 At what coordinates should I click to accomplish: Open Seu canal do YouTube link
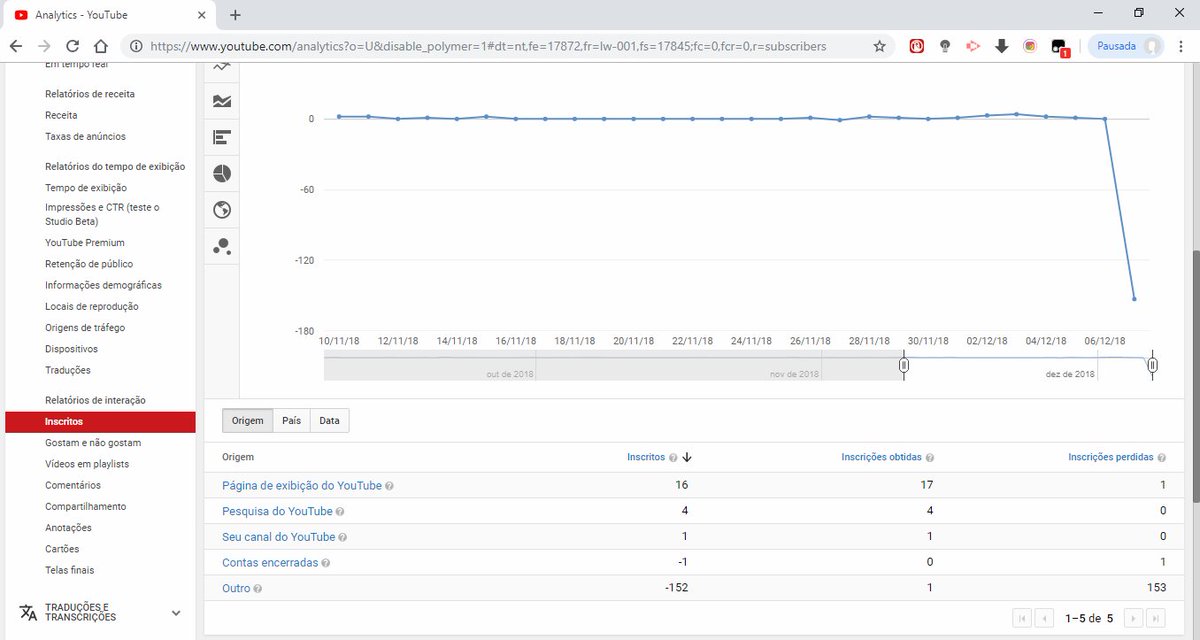click(x=279, y=537)
